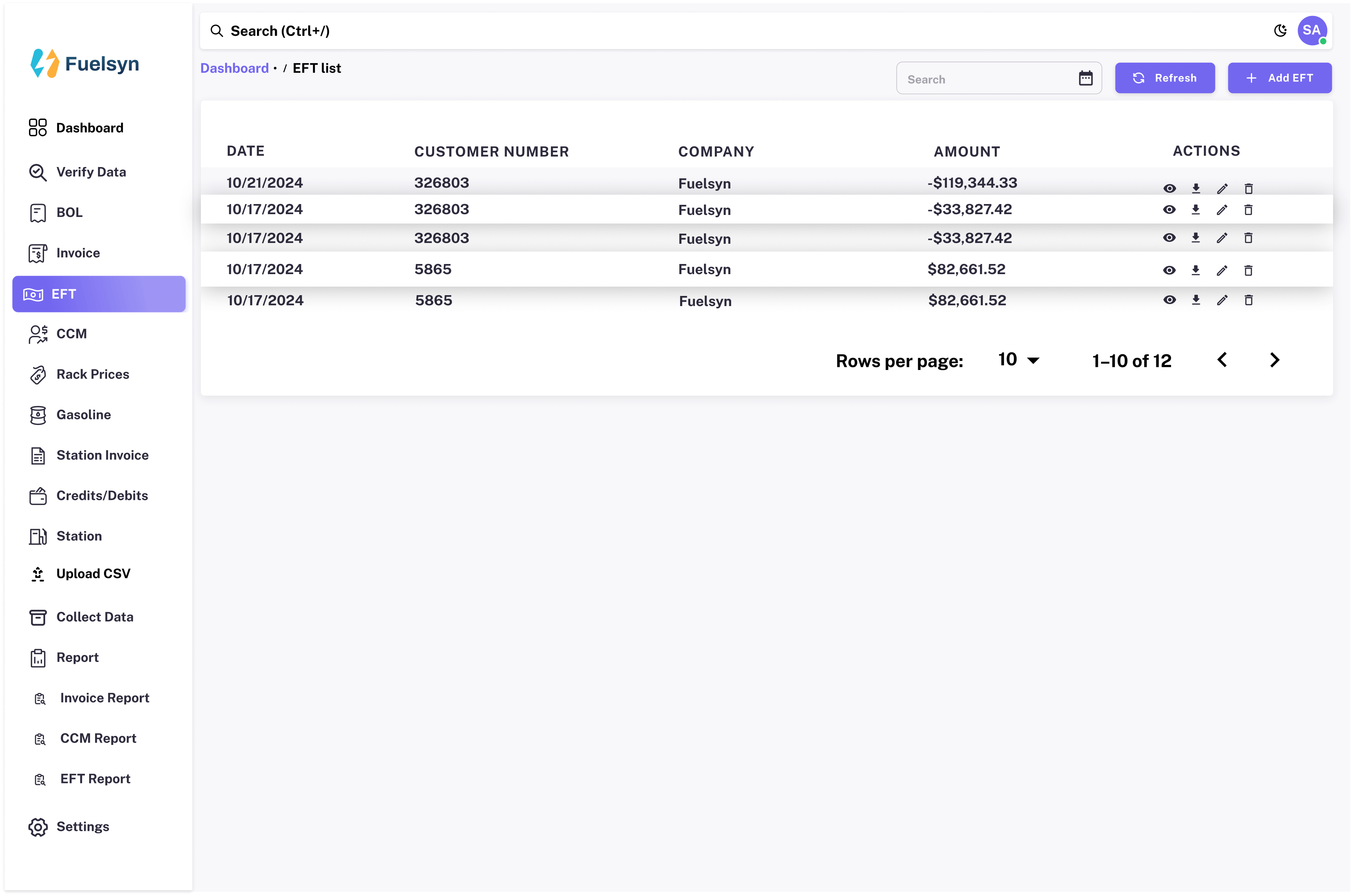This screenshot has width=1358, height=896.
Task: View the 10/21/2024 EFT entry (eye icon)
Action: 1170,188
